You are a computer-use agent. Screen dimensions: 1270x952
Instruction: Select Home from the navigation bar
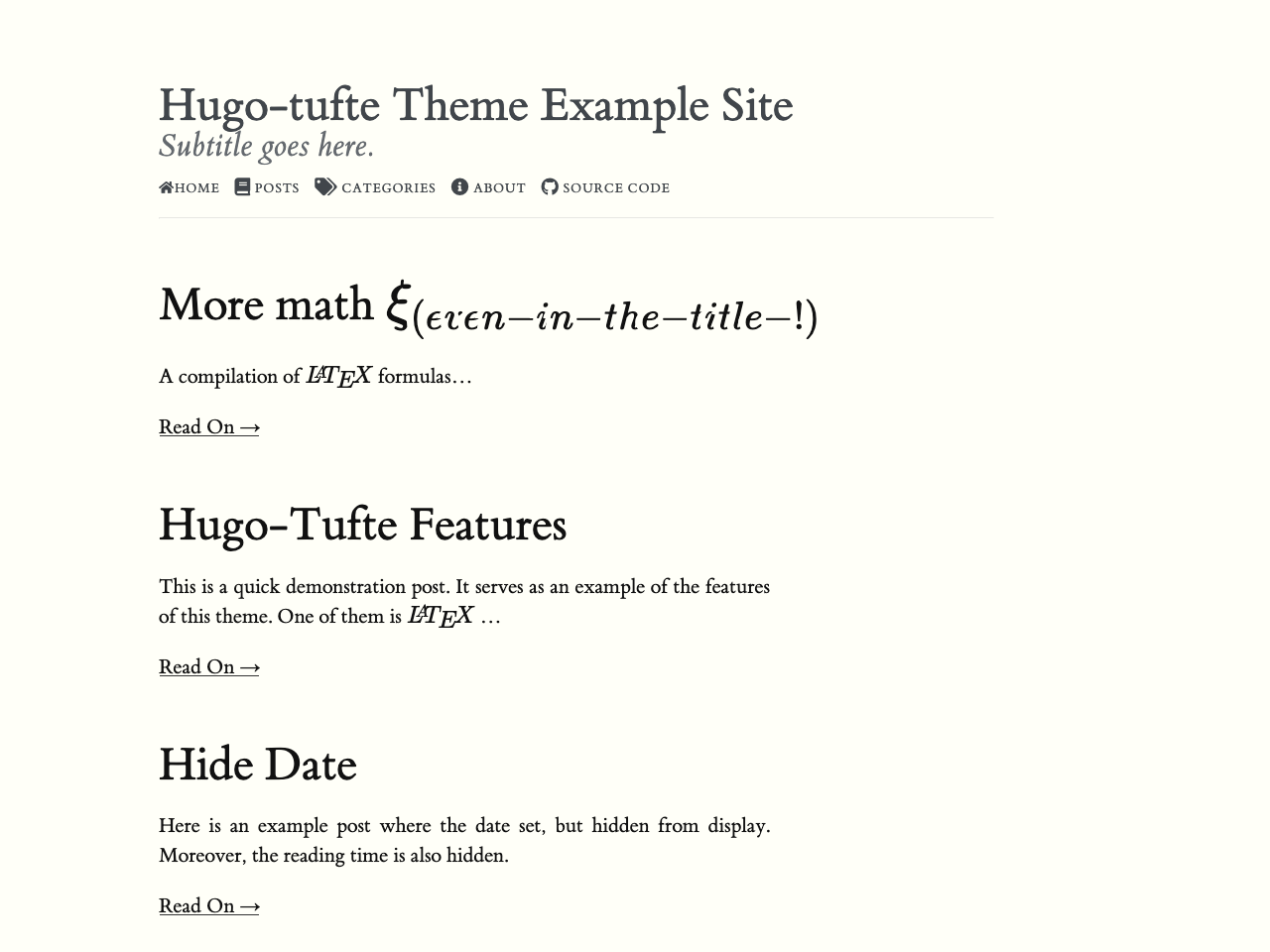(196, 187)
